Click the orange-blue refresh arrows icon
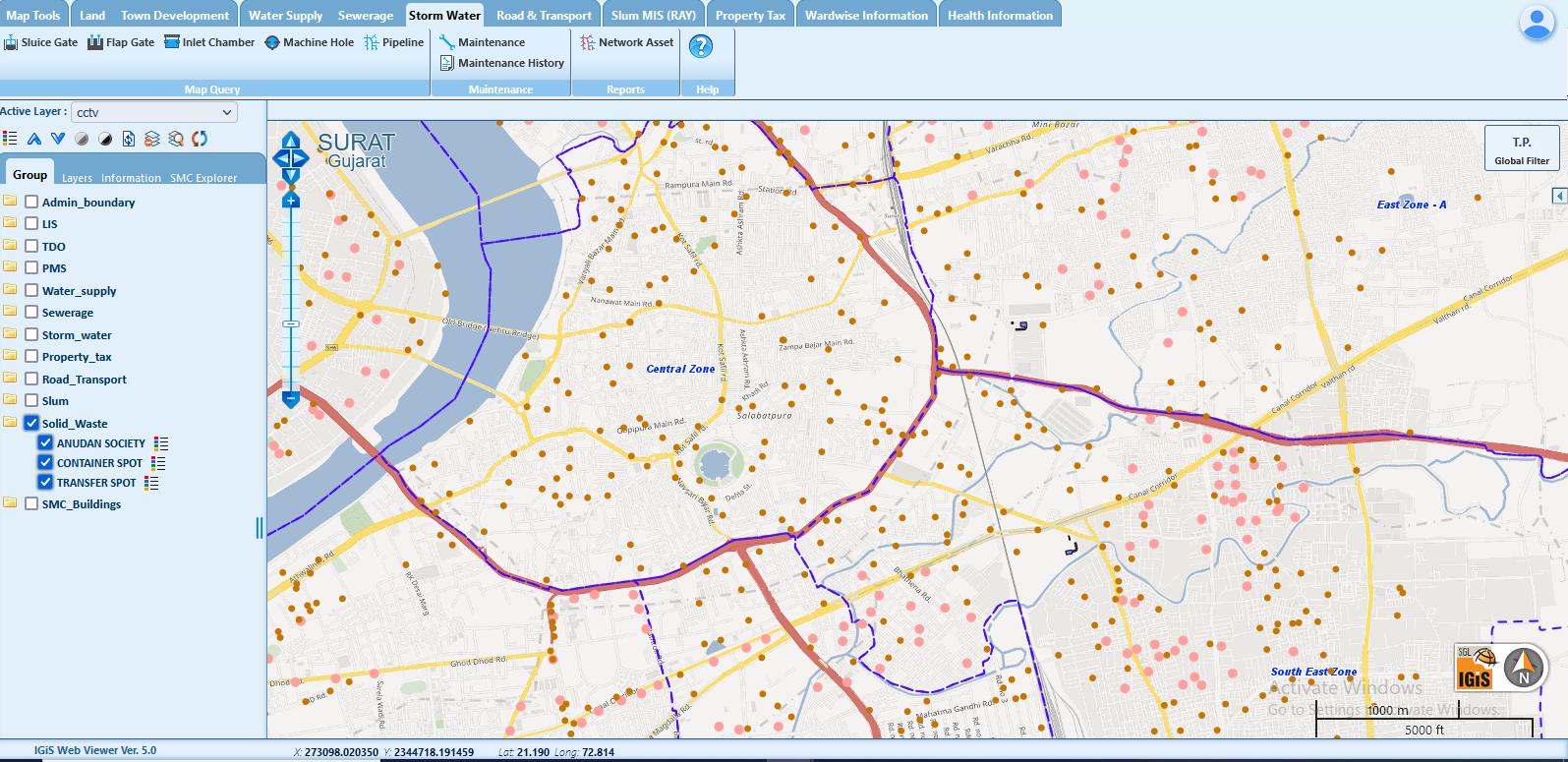The width and height of the screenshot is (1568, 762). pos(200,139)
